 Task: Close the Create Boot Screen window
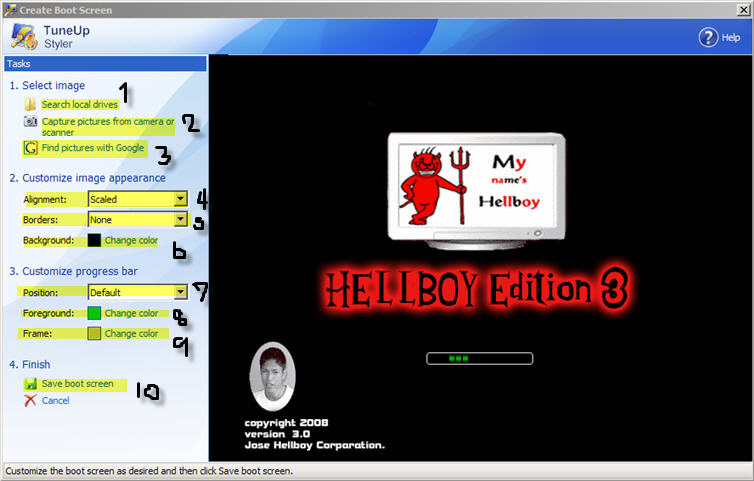click(743, 10)
